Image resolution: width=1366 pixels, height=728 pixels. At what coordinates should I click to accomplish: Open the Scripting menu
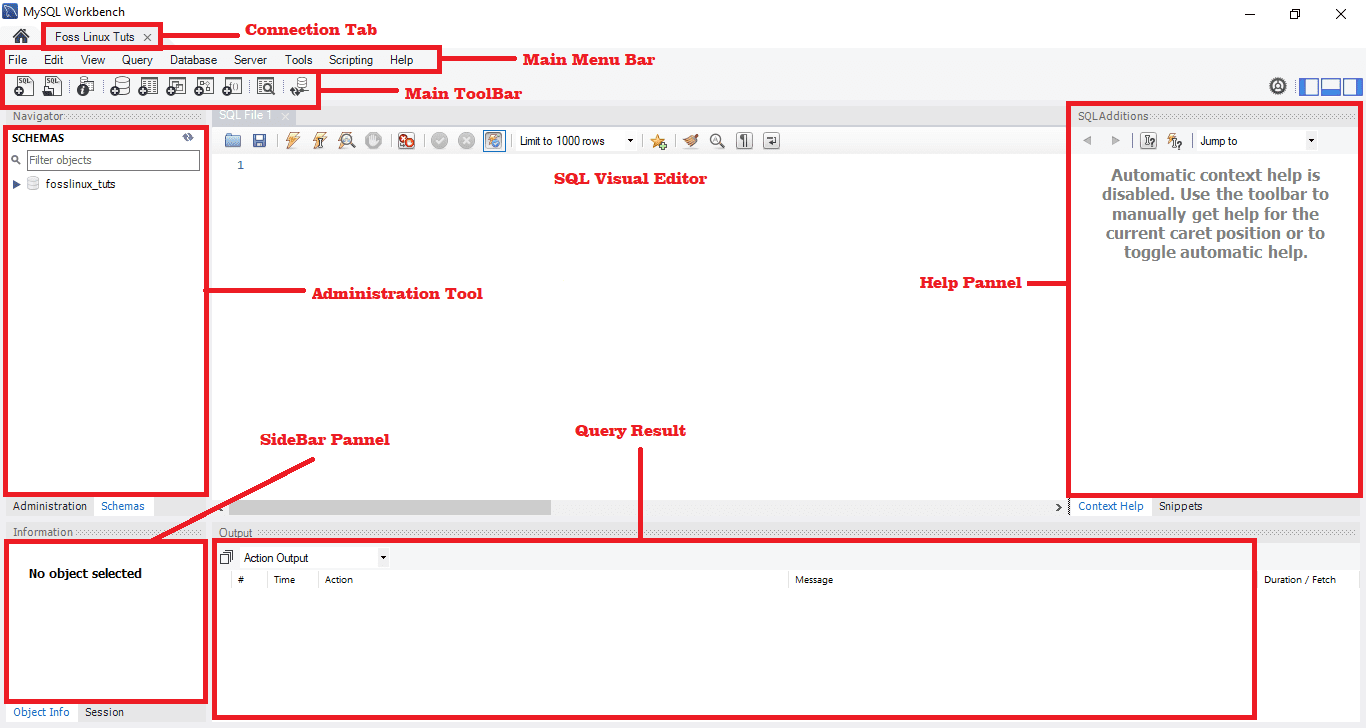pyautogui.click(x=351, y=60)
